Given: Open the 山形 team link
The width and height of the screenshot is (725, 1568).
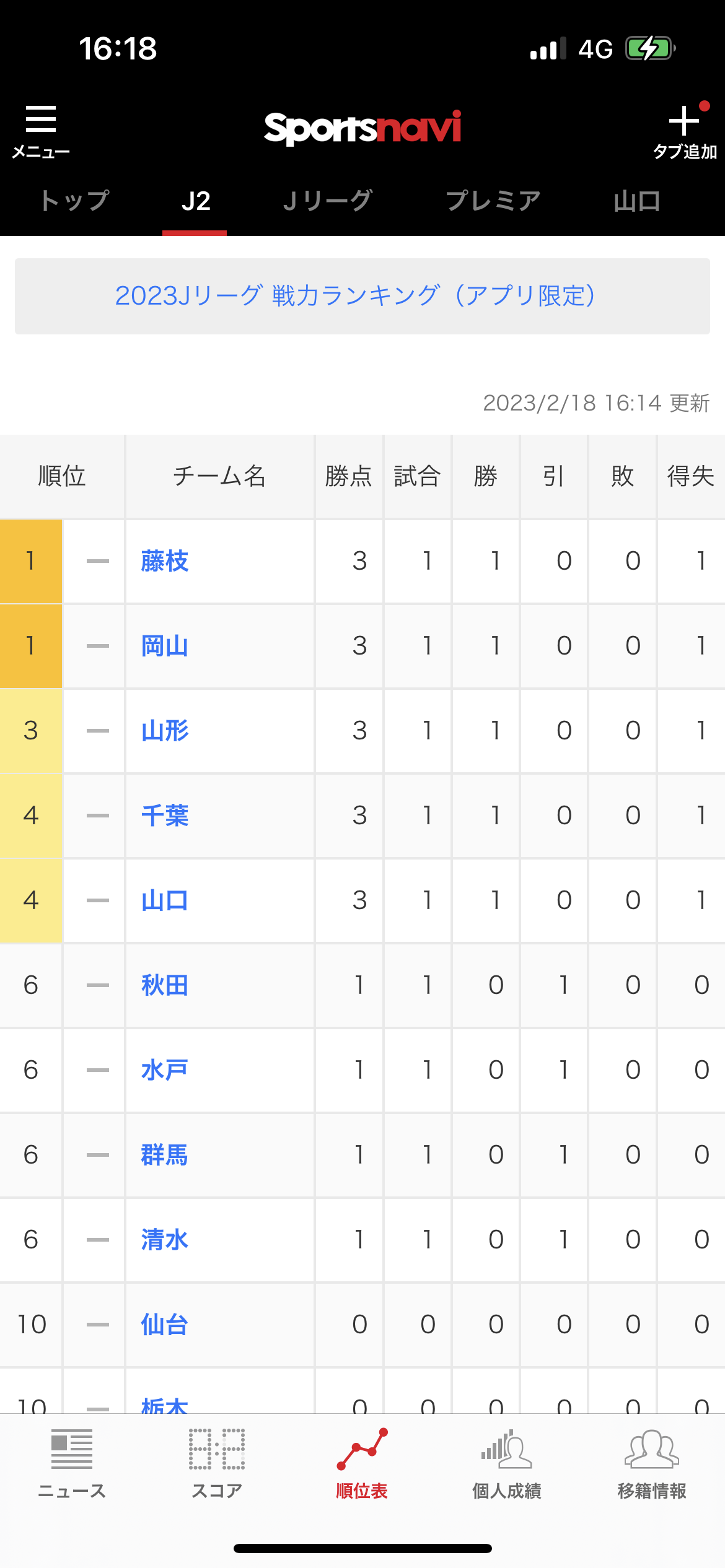Looking at the screenshot, I should 165,731.
